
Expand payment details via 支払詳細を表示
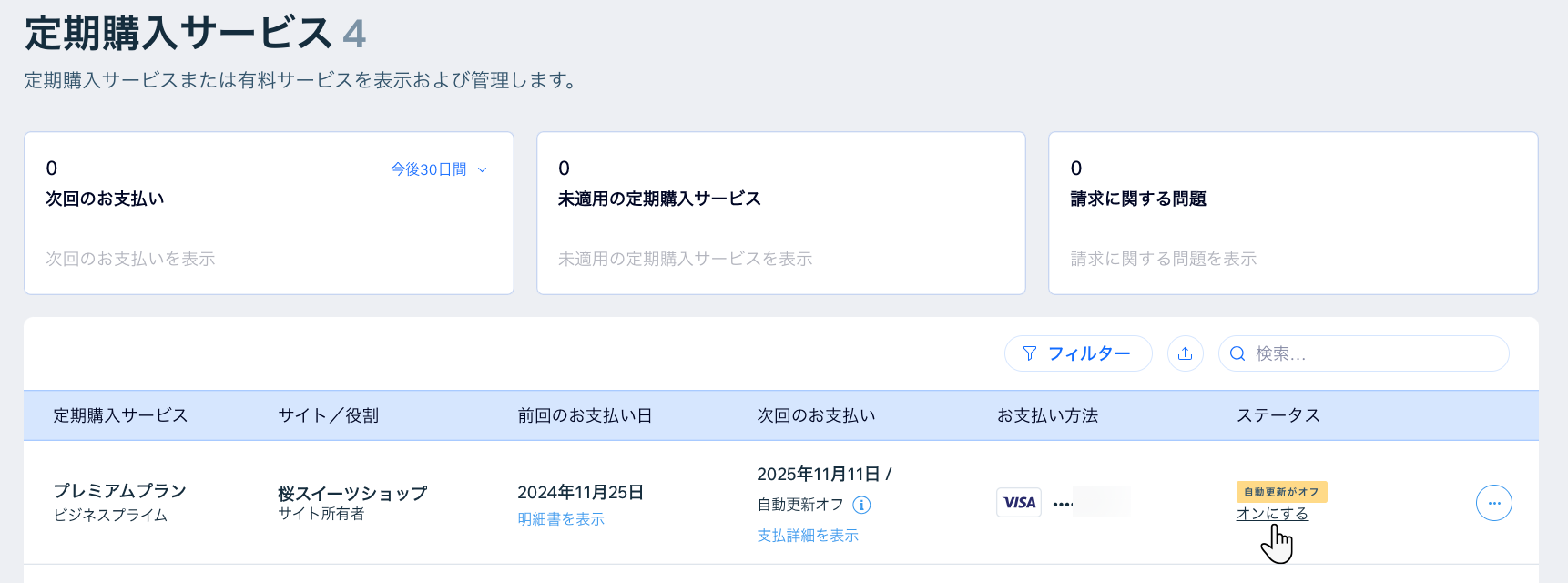(807, 535)
